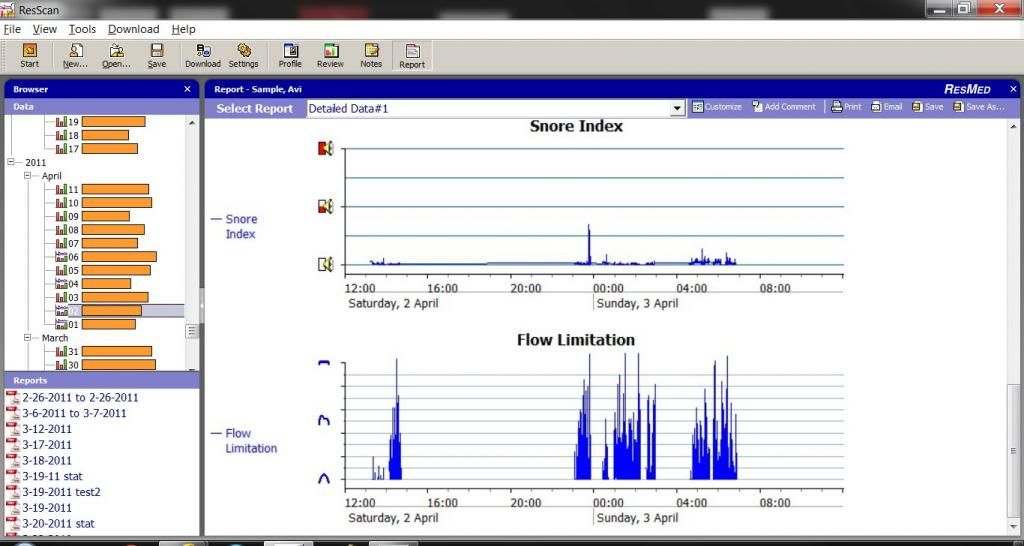Email the report

click(886, 107)
